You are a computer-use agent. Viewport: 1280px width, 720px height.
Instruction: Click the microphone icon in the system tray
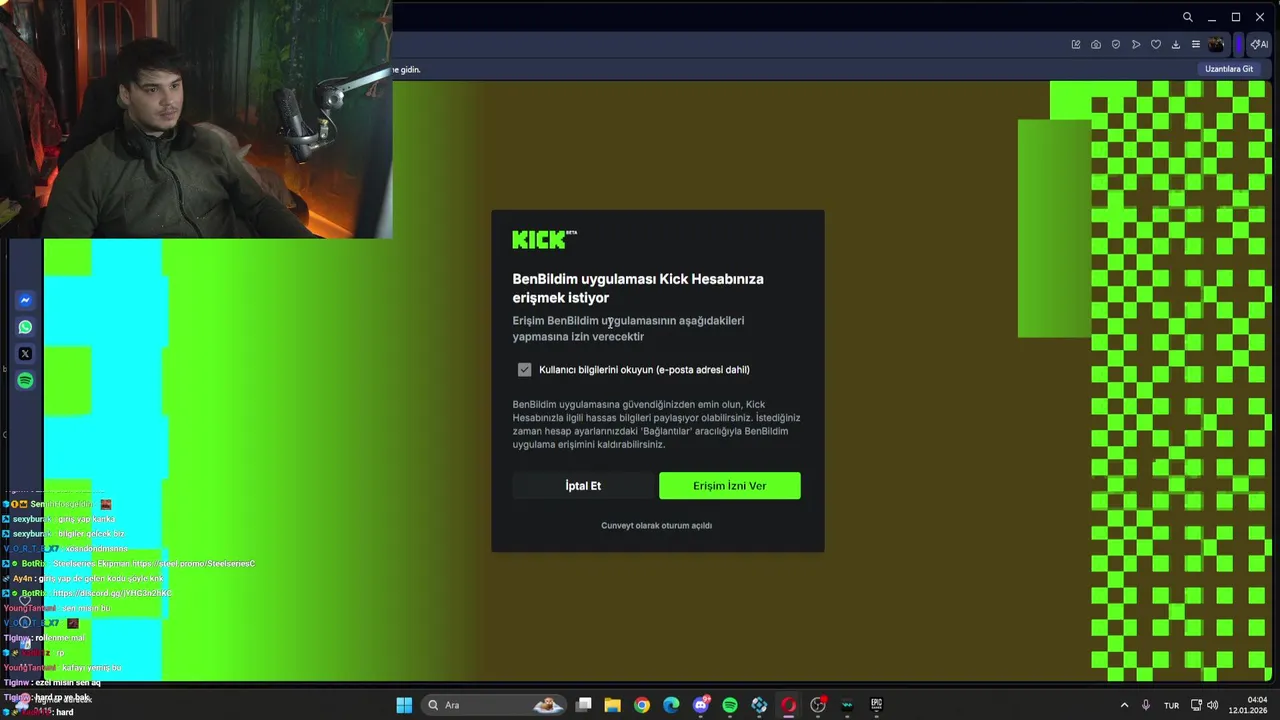click(x=1146, y=705)
